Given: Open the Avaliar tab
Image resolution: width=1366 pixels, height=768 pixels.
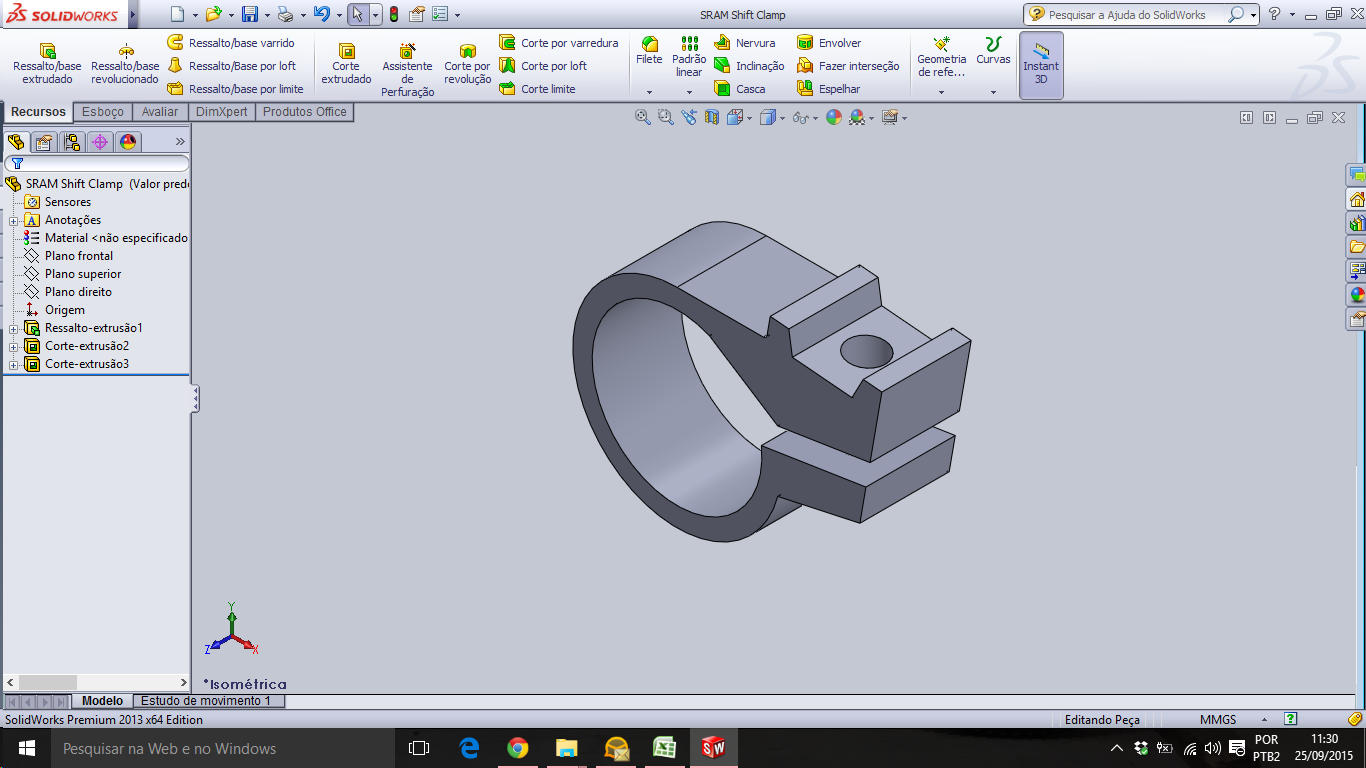Looking at the screenshot, I should [x=160, y=112].
